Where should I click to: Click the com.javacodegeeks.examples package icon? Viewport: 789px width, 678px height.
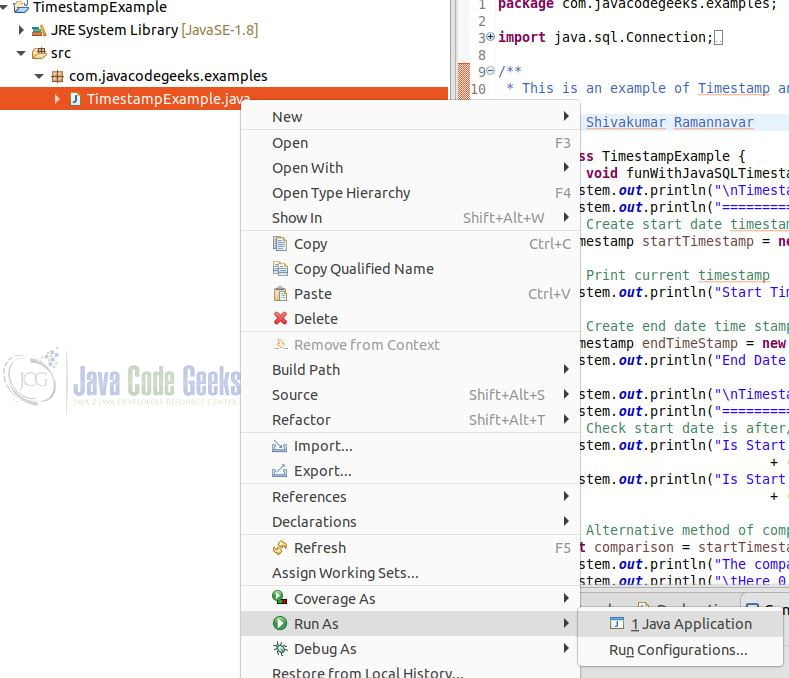point(57,76)
